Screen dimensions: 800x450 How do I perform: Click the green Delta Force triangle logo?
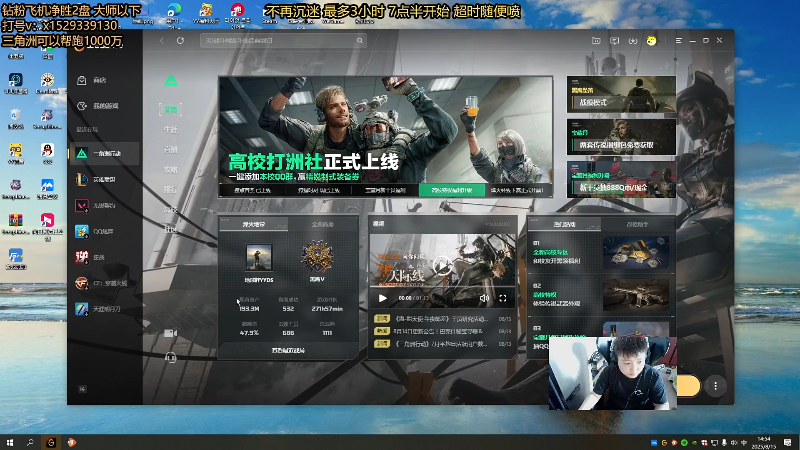[x=171, y=81]
